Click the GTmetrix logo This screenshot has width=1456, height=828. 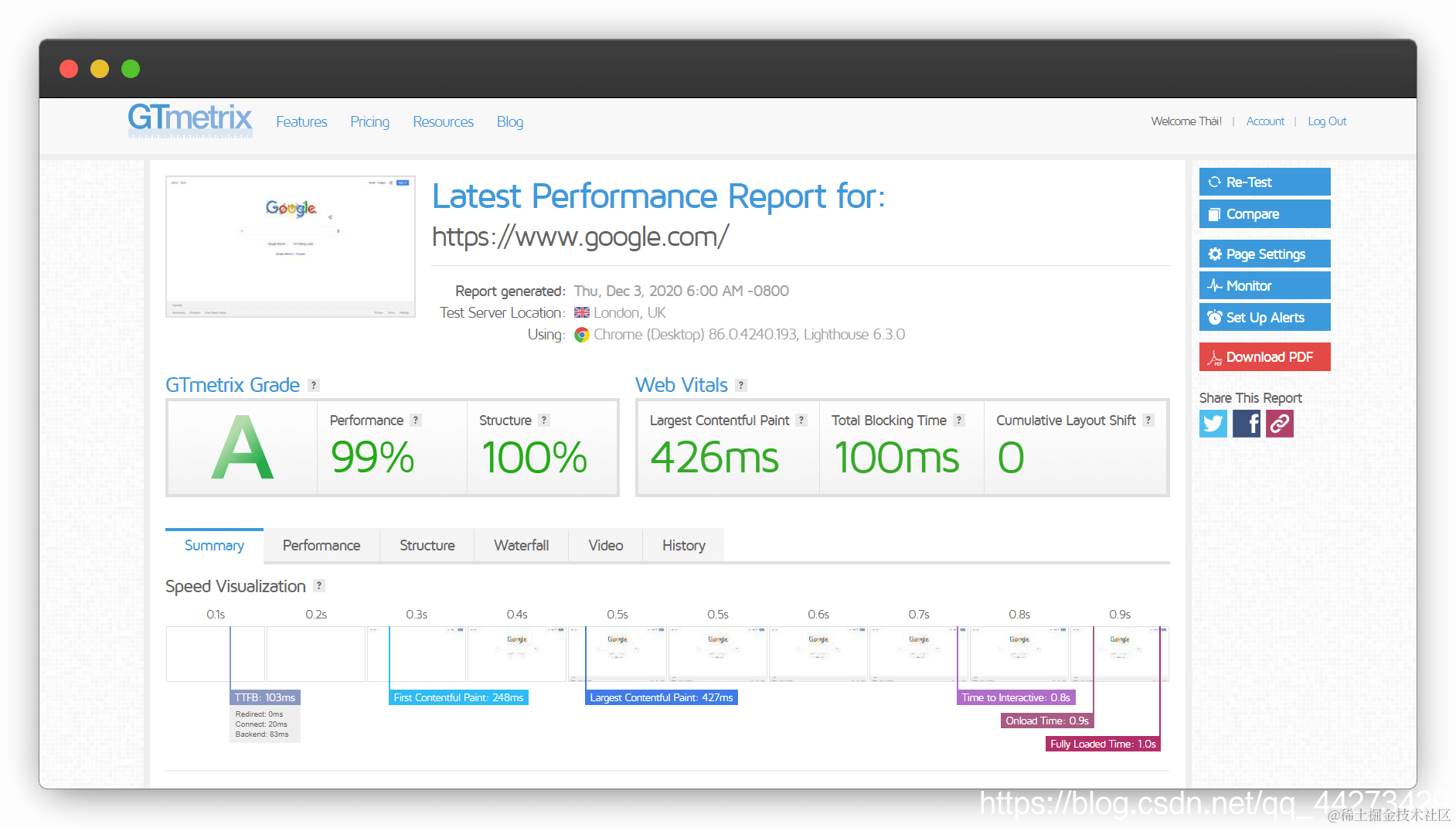(190, 120)
